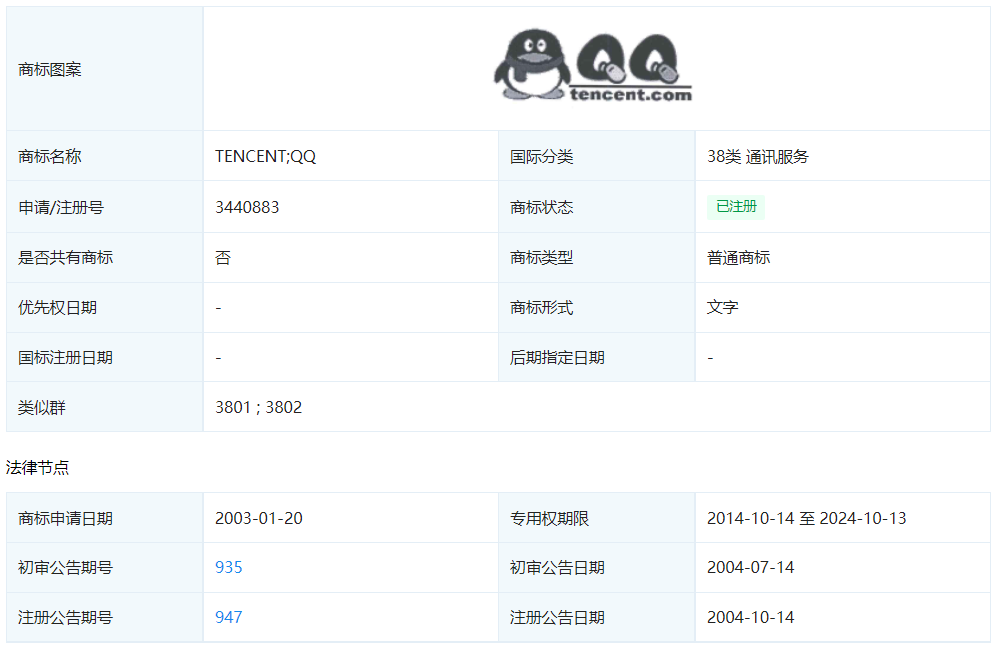Click the 商标类型 label
Screen dimensions: 997x645
point(541,258)
